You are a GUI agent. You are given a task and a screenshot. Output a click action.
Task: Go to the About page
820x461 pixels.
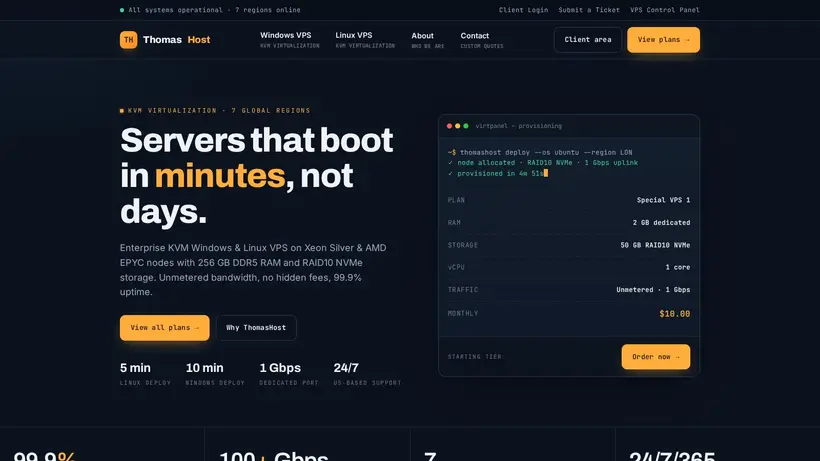(x=427, y=40)
